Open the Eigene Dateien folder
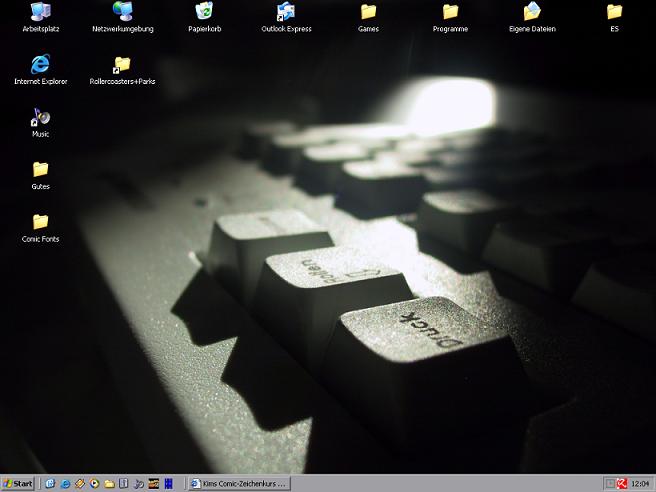This screenshot has height=492, width=656. point(532,12)
